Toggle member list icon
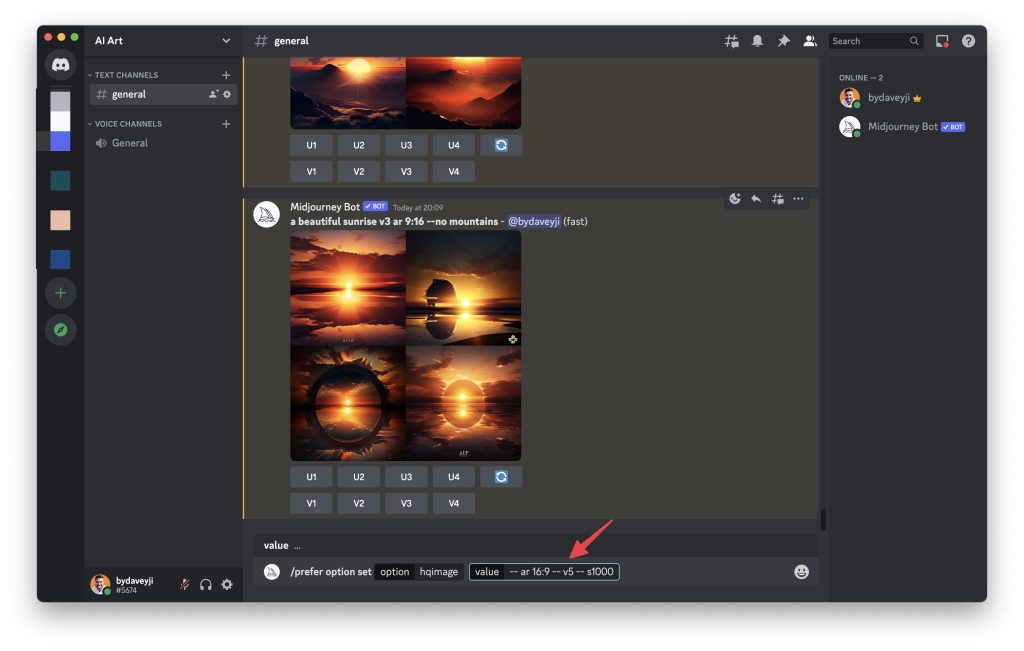Image resolution: width=1024 pixels, height=651 pixels. pyautogui.click(x=810, y=41)
